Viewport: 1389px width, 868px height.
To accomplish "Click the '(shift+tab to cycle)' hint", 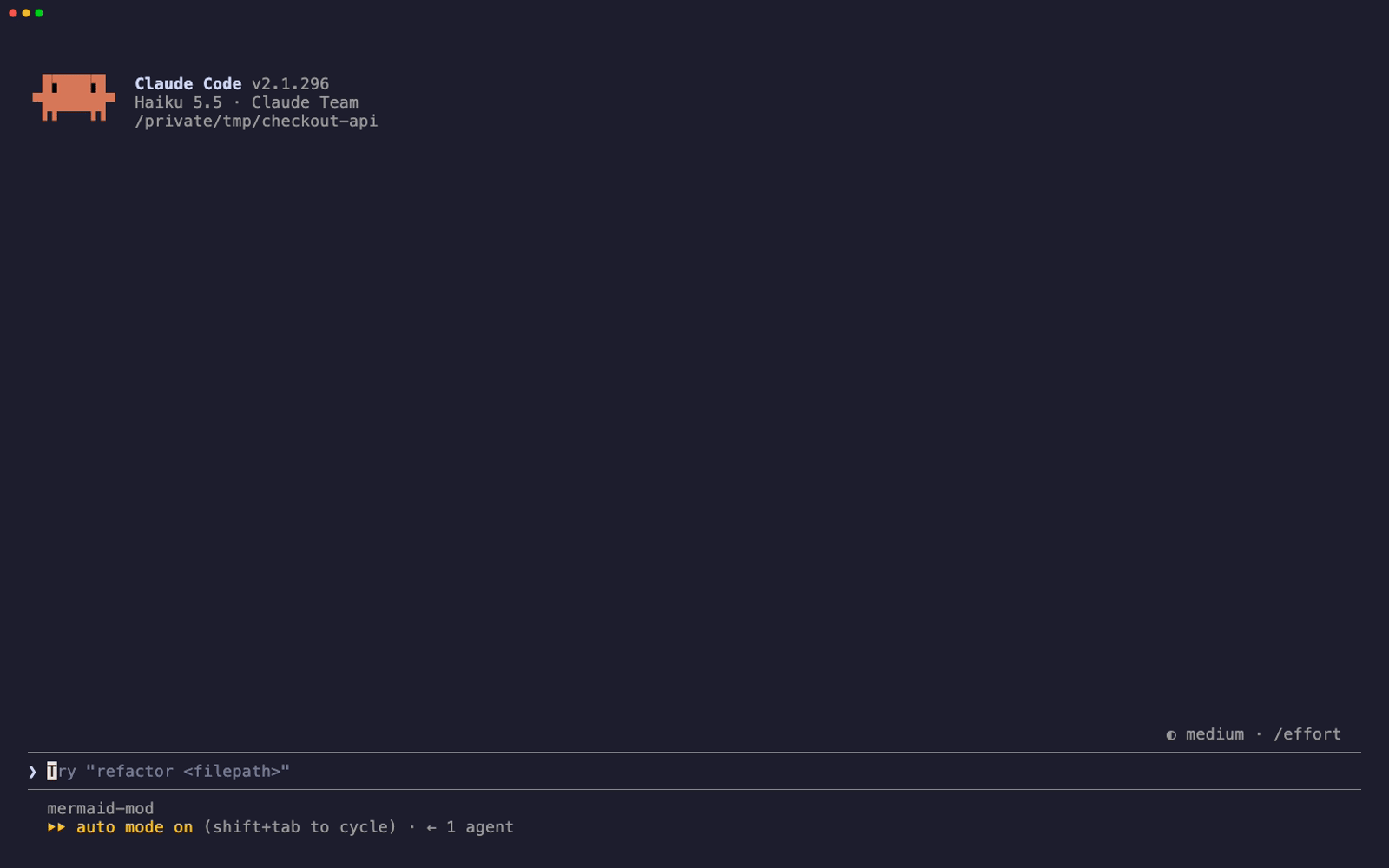I will (x=300, y=827).
